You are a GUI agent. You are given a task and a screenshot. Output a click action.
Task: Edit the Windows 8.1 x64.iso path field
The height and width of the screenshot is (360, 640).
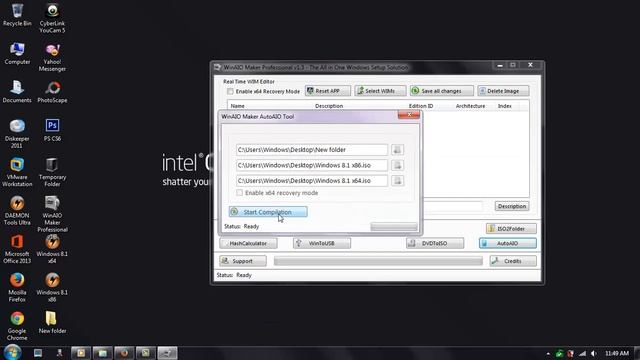coord(312,181)
